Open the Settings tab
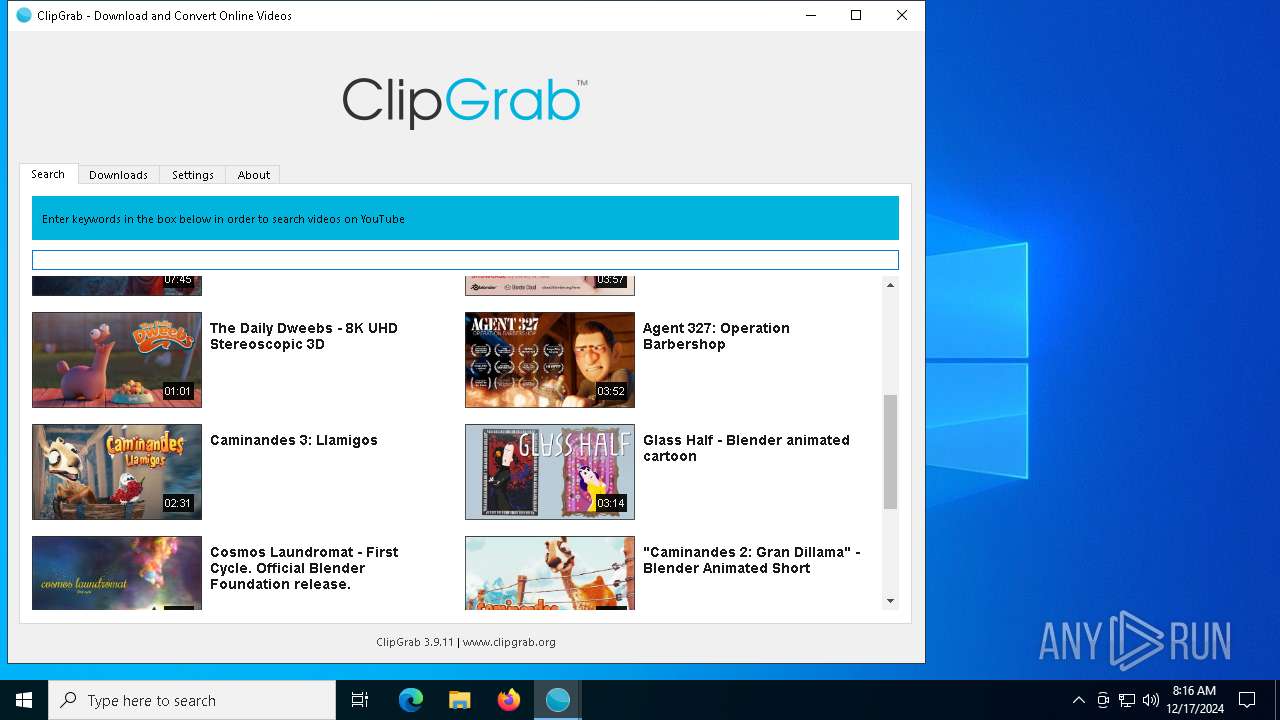Viewport: 1280px width, 720px height. (x=193, y=175)
